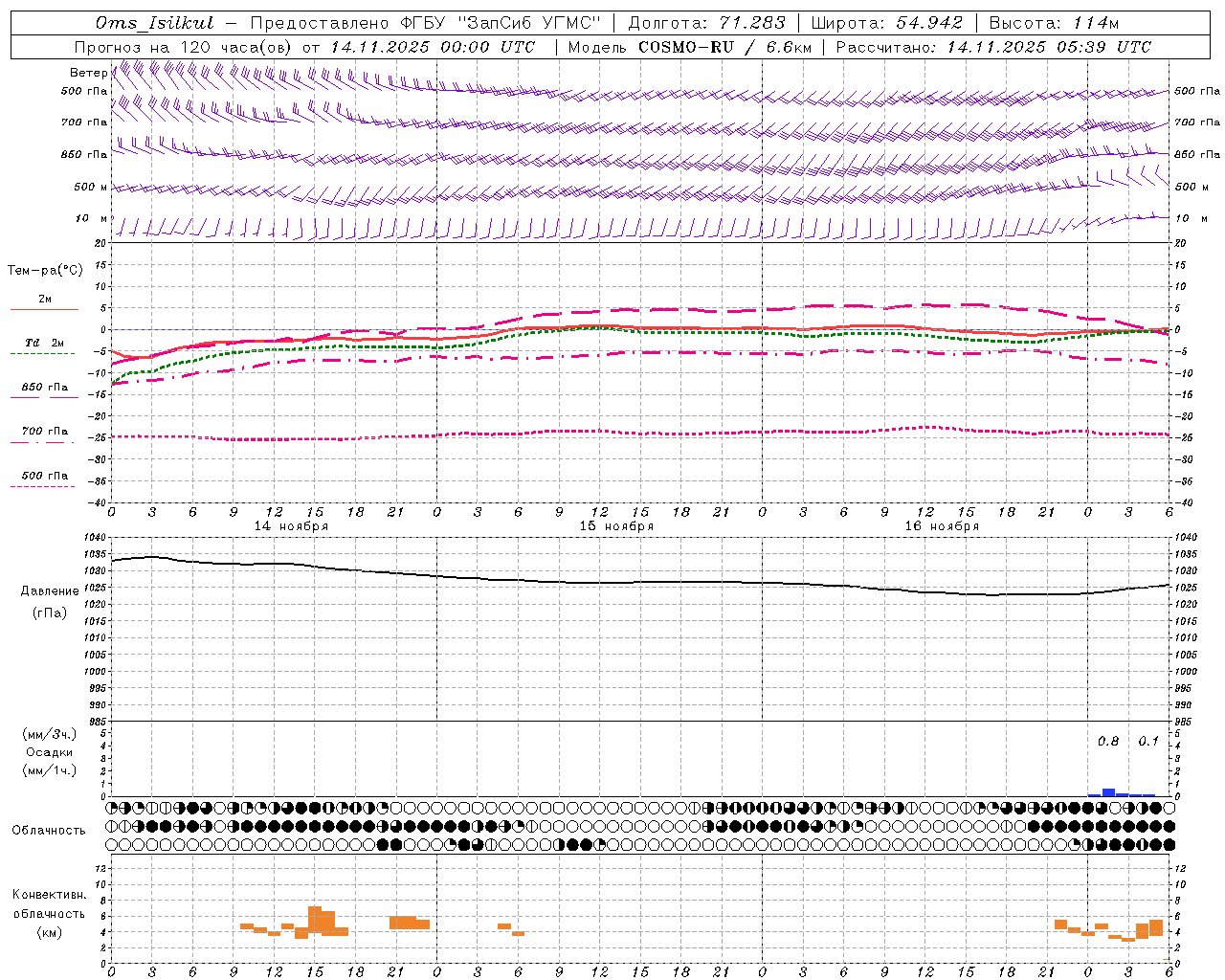Click the Высота: 114м value
This screenshot has width=1225, height=980.
[x=1054, y=23]
